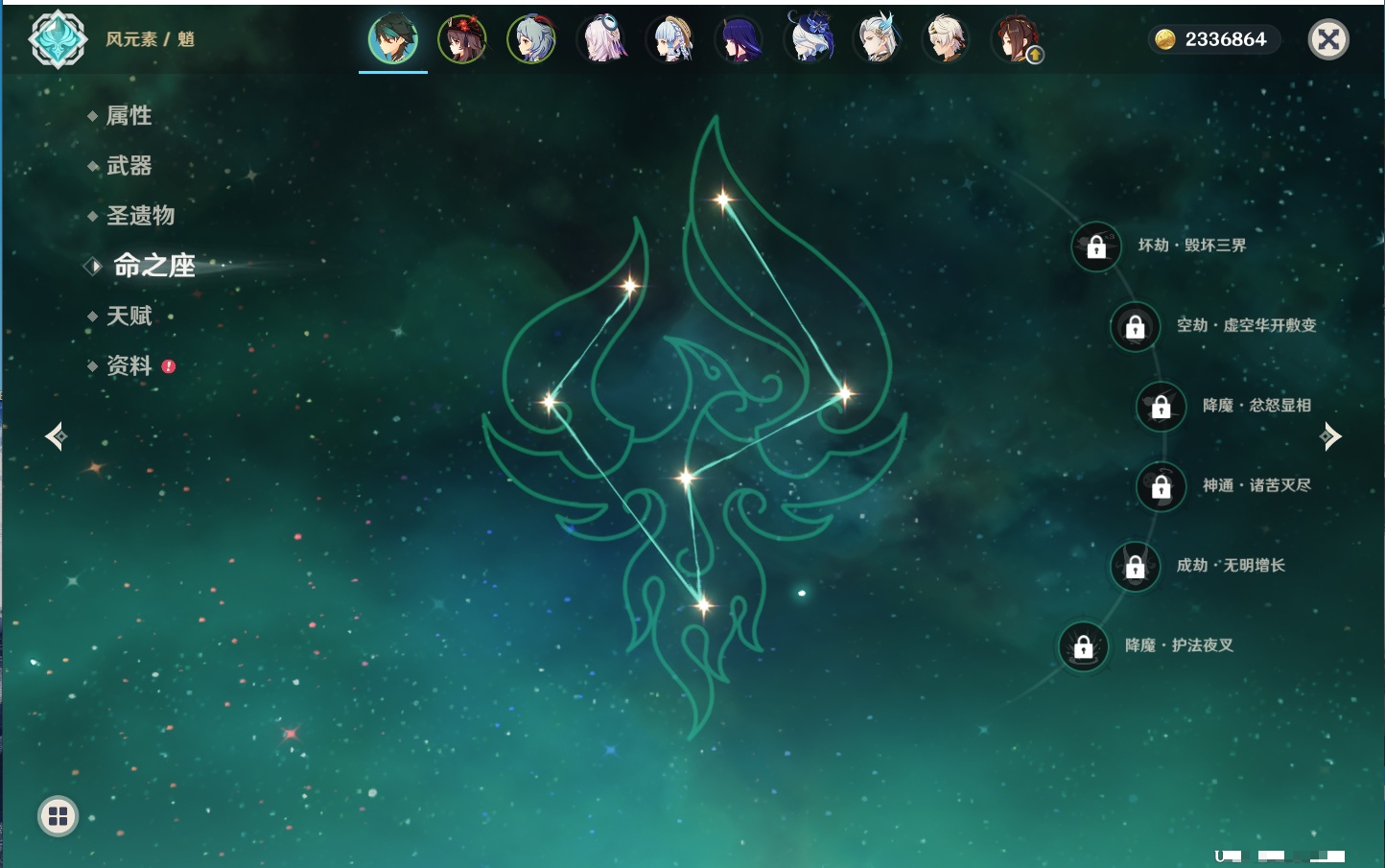Open the 属性 attributes menu
The image size is (1385, 868).
tap(129, 116)
